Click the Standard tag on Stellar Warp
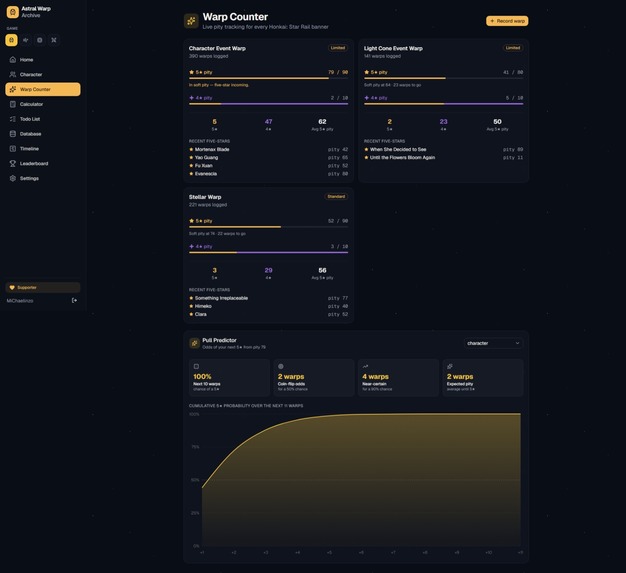This screenshot has width=626, height=573. coord(336,196)
